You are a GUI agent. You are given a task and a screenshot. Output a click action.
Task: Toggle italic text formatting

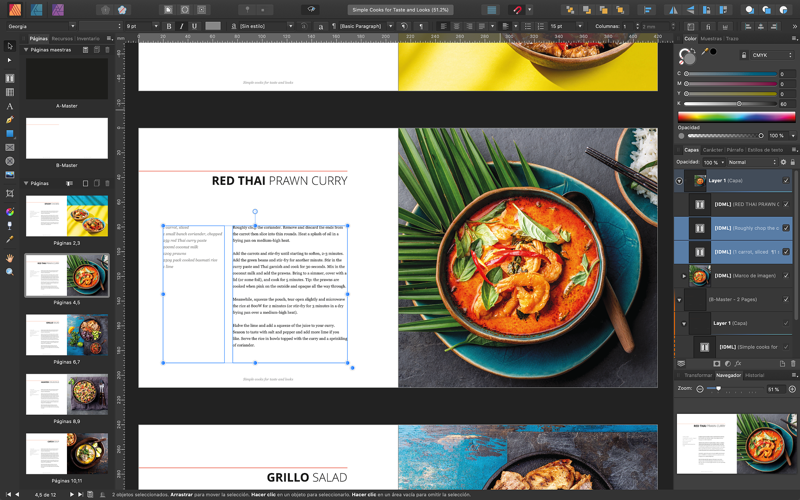coord(181,26)
